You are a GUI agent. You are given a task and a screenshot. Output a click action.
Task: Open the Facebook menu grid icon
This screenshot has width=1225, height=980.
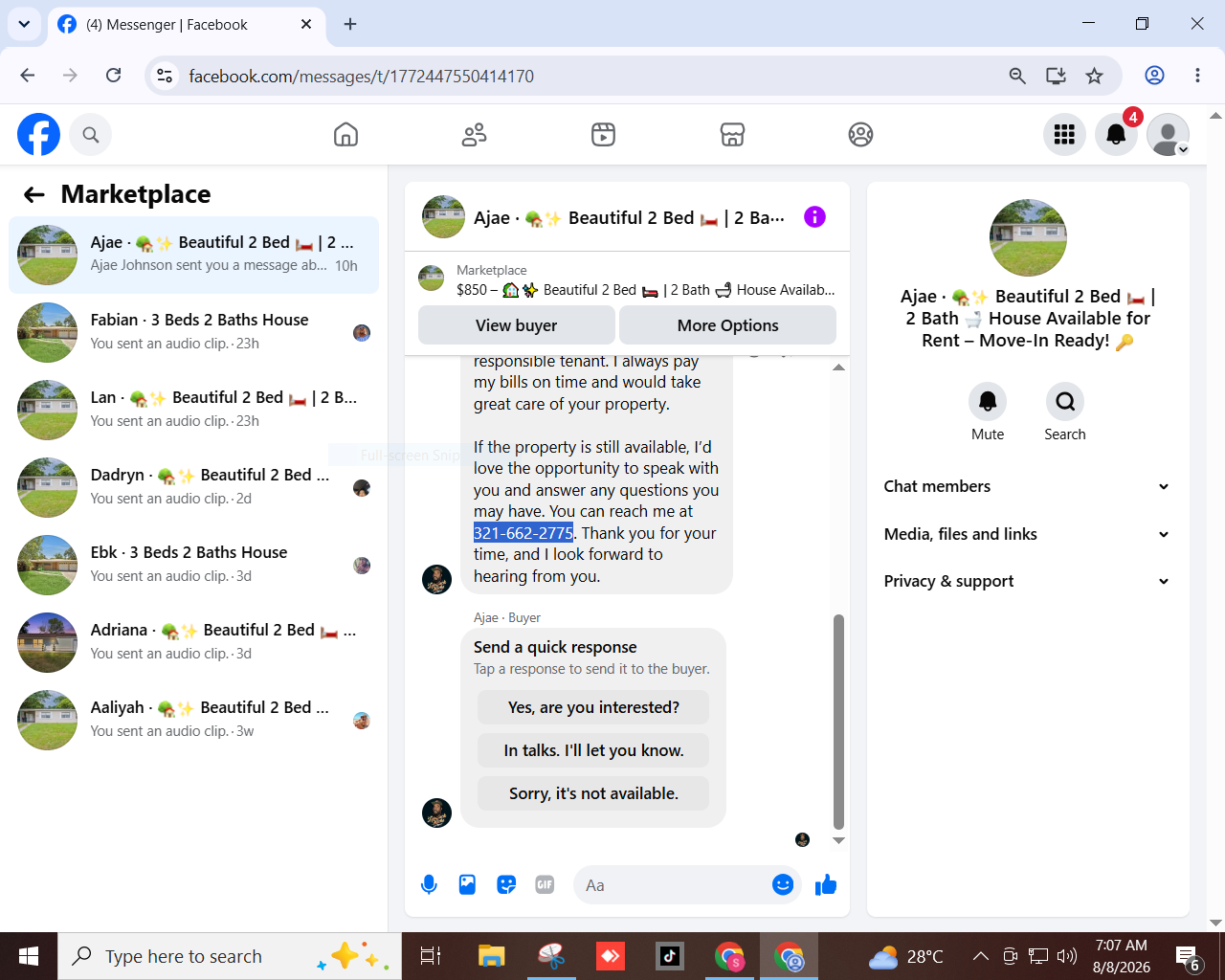1064,135
